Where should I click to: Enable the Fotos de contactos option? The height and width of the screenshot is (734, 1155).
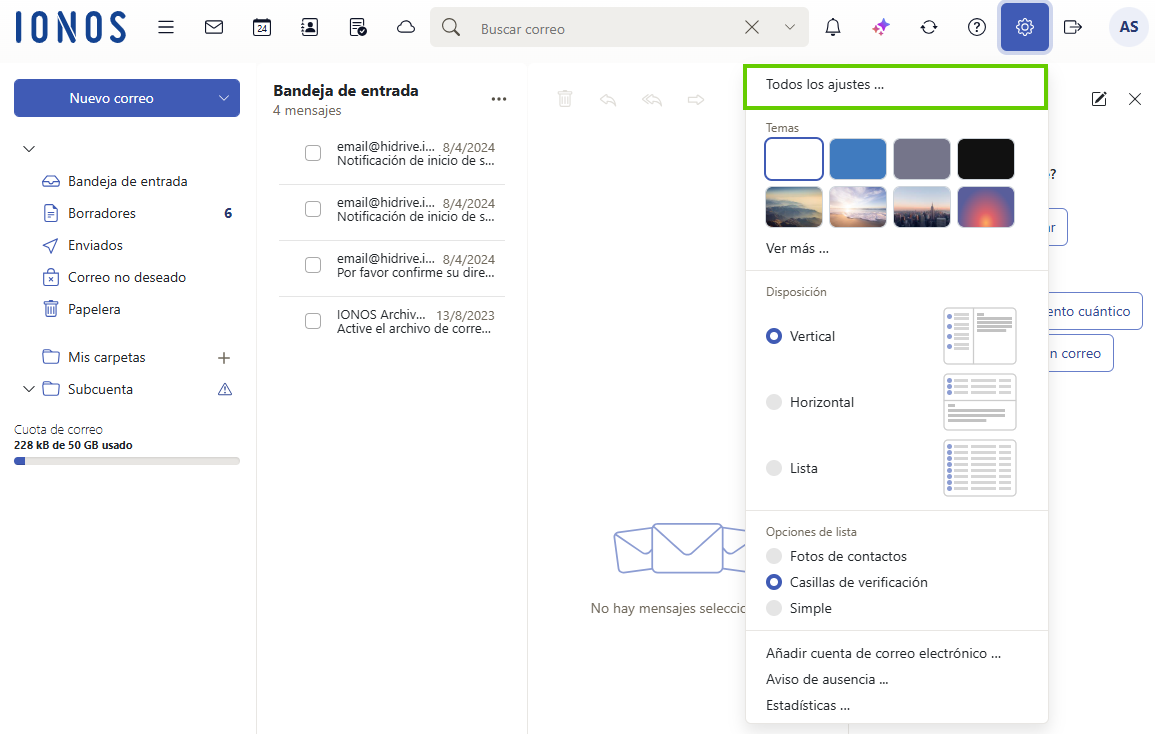click(773, 556)
